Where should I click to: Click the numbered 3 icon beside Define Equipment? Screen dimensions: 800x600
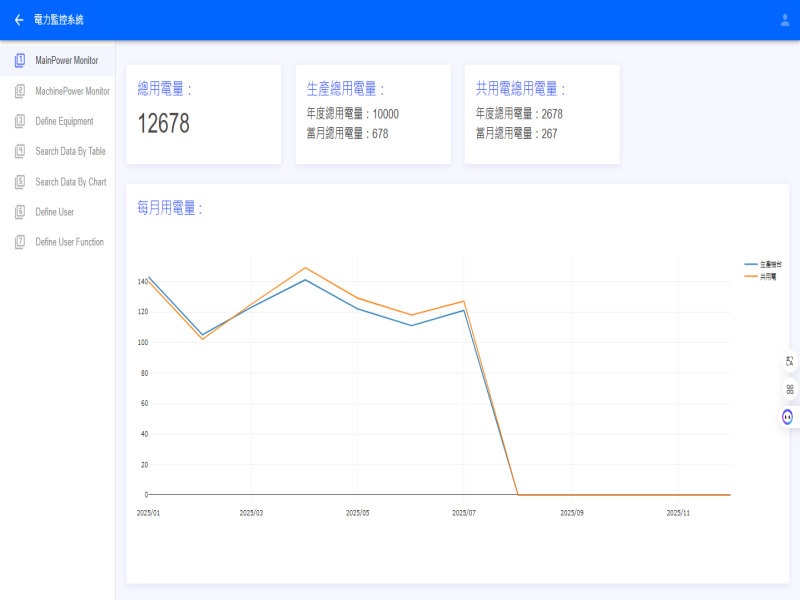tap(20, 121)
